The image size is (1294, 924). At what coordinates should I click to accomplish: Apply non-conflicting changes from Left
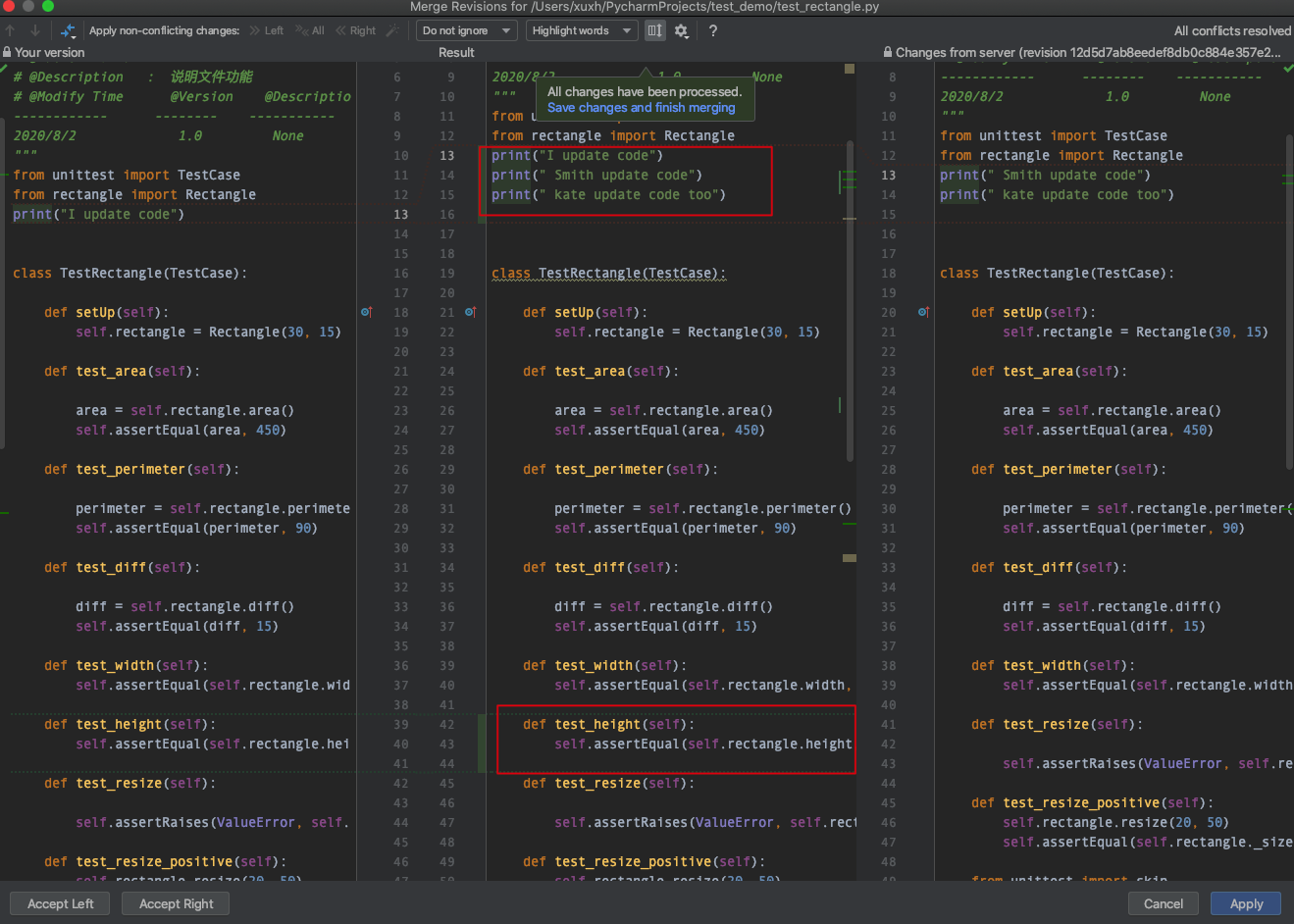tap(266, 30)
